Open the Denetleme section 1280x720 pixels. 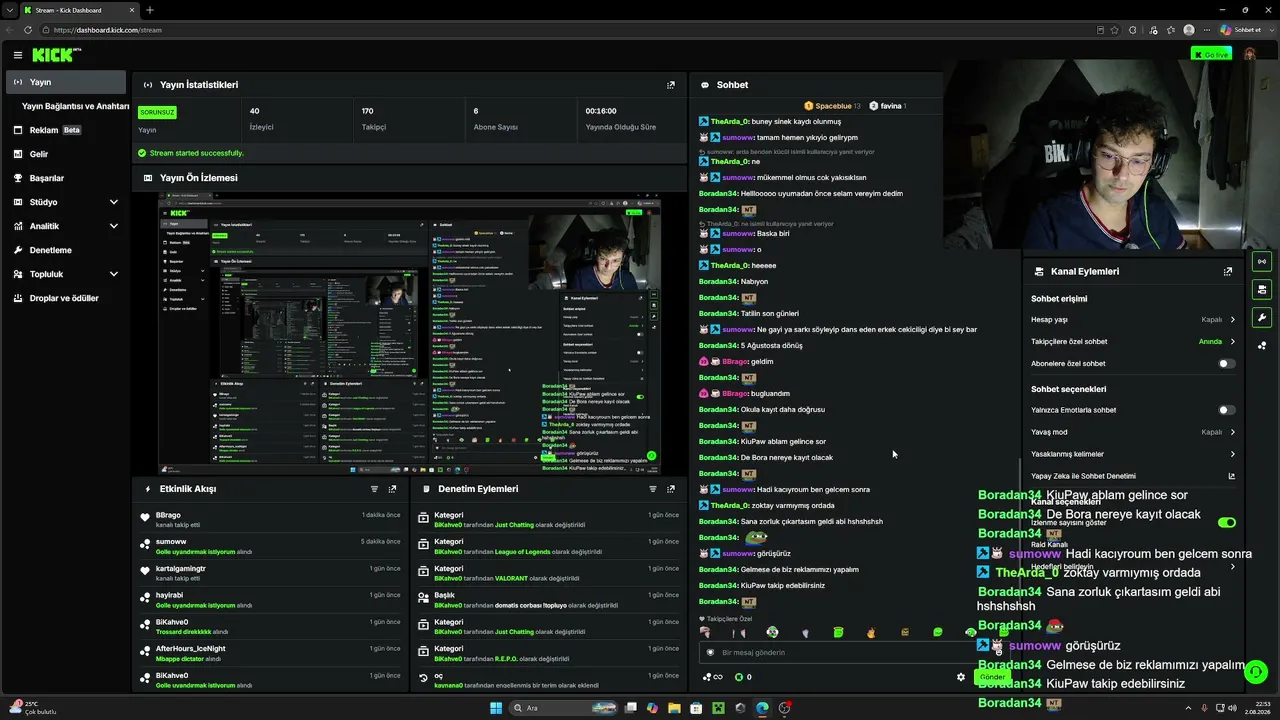50,250
